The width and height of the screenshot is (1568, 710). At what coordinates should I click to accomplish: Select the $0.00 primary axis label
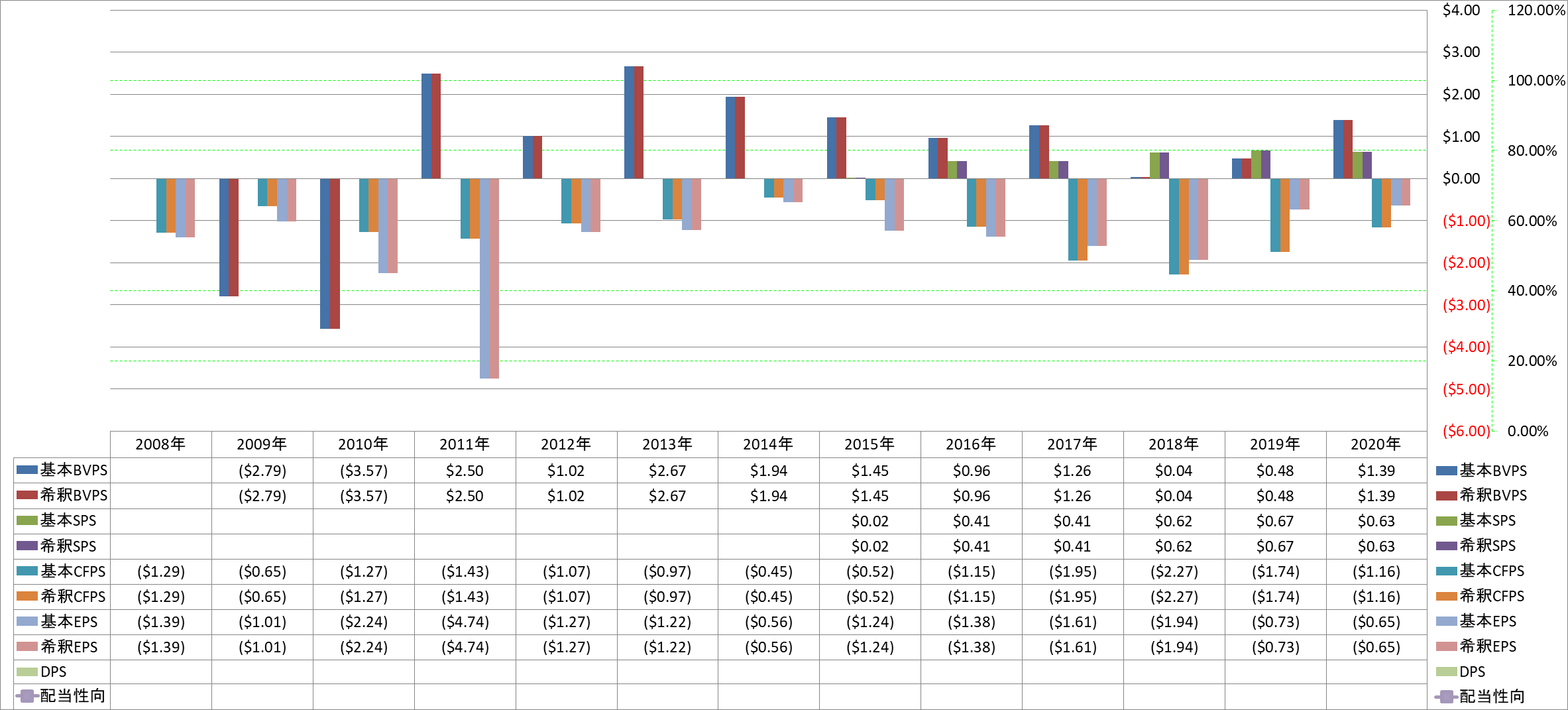pyautogui.click(x=1461, y=178)
